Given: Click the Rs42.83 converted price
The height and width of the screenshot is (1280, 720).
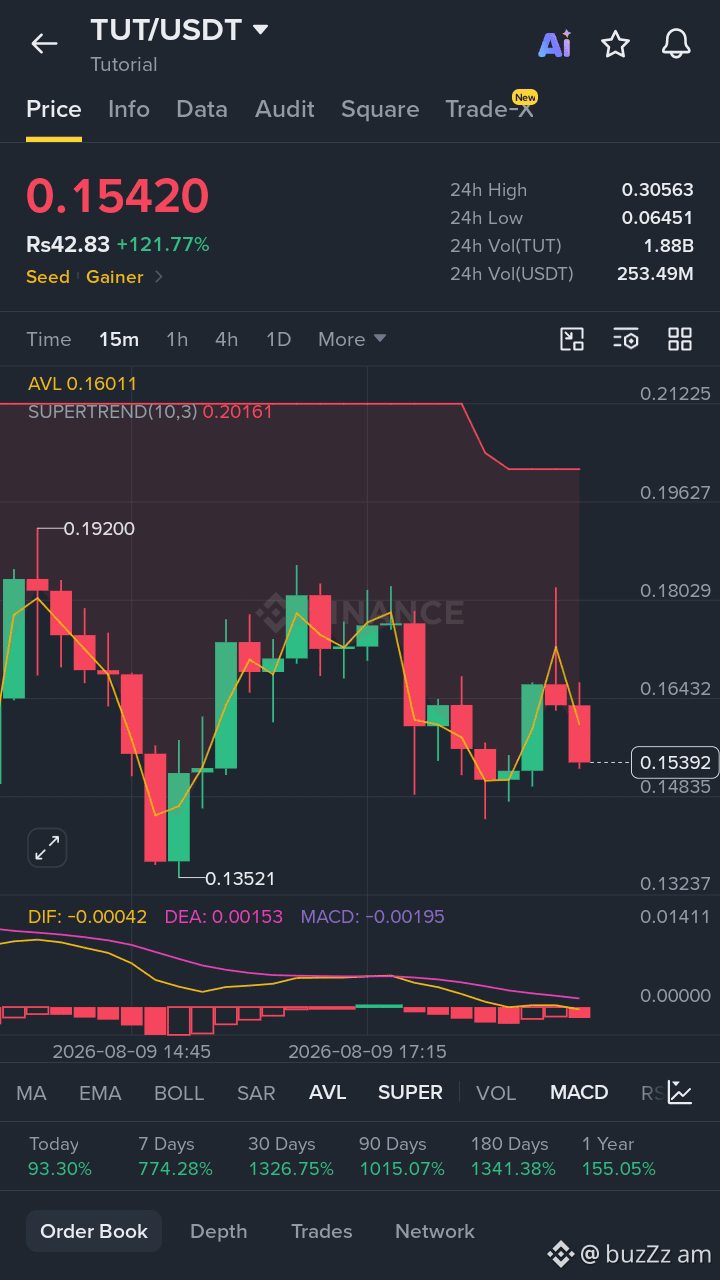Looking at the screenshot, I should click(68, 244).
